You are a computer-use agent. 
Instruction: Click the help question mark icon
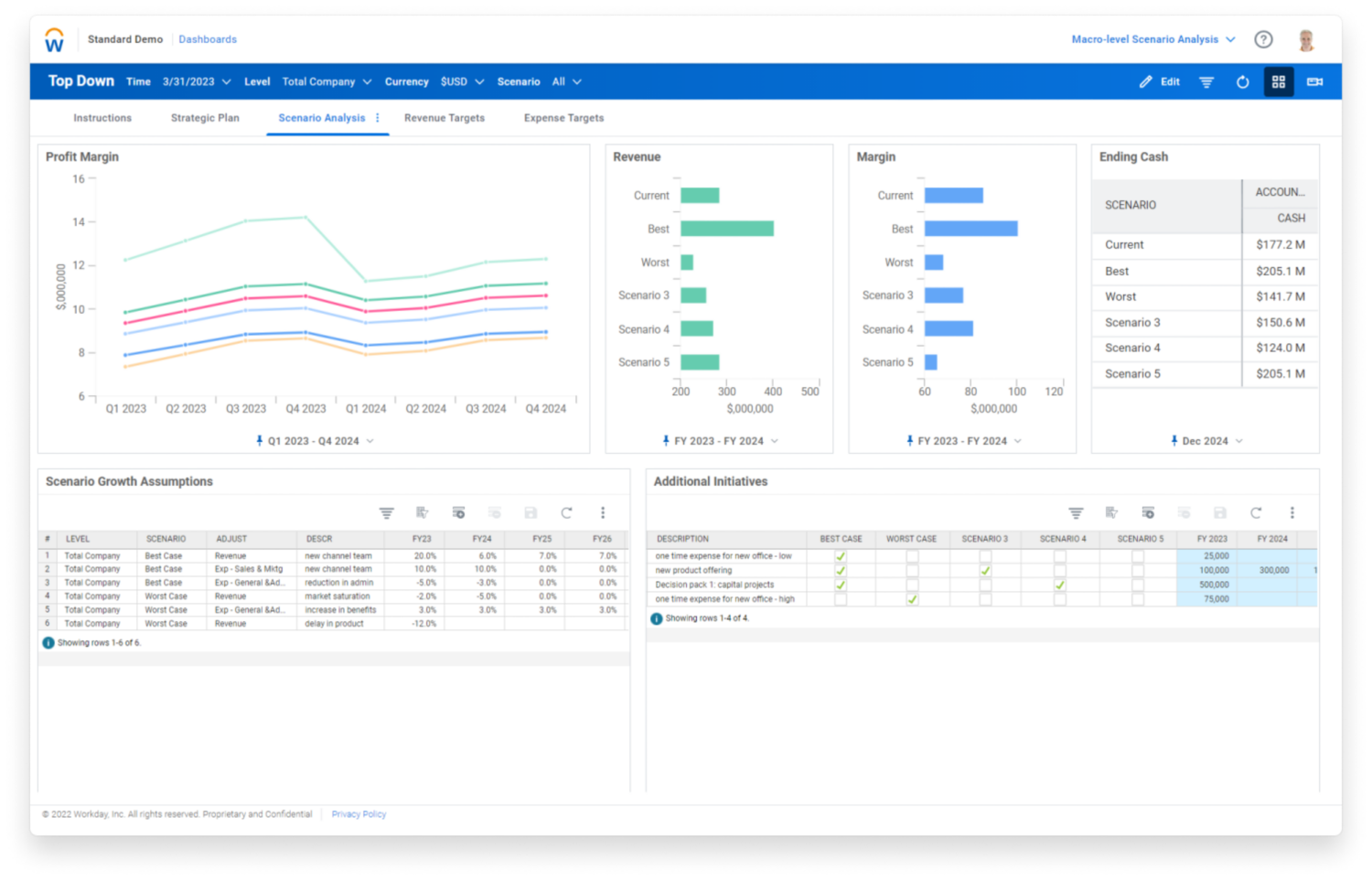pos(1263,39)
